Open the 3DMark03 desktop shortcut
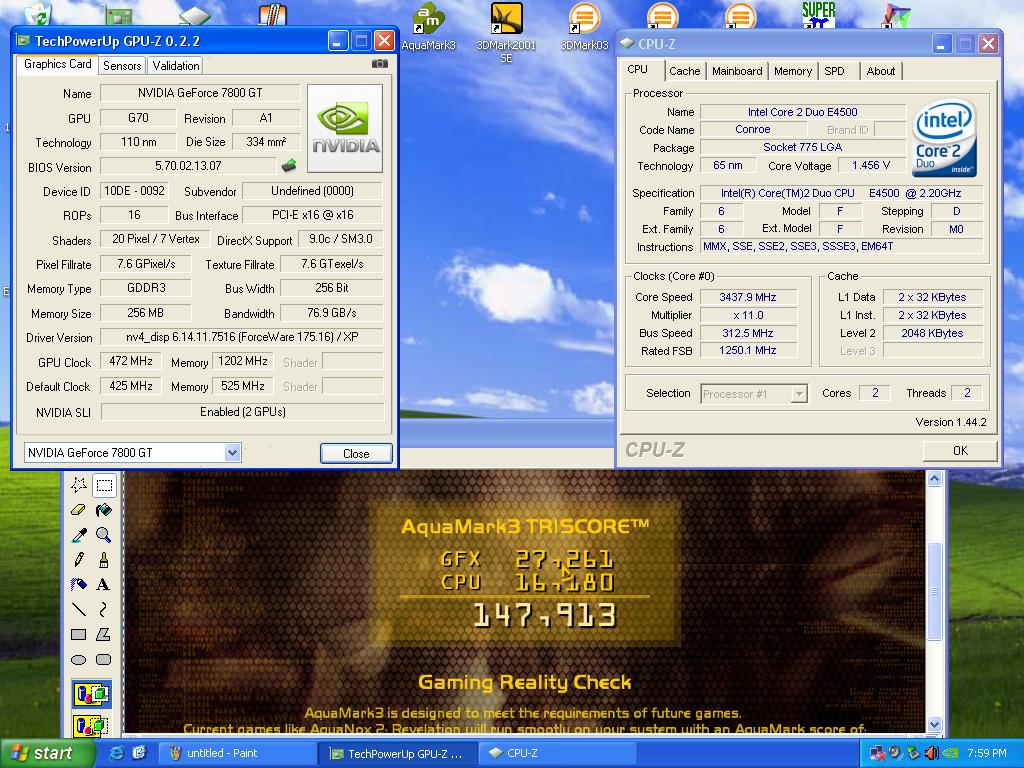1024x768 pixels. [584, 27]
